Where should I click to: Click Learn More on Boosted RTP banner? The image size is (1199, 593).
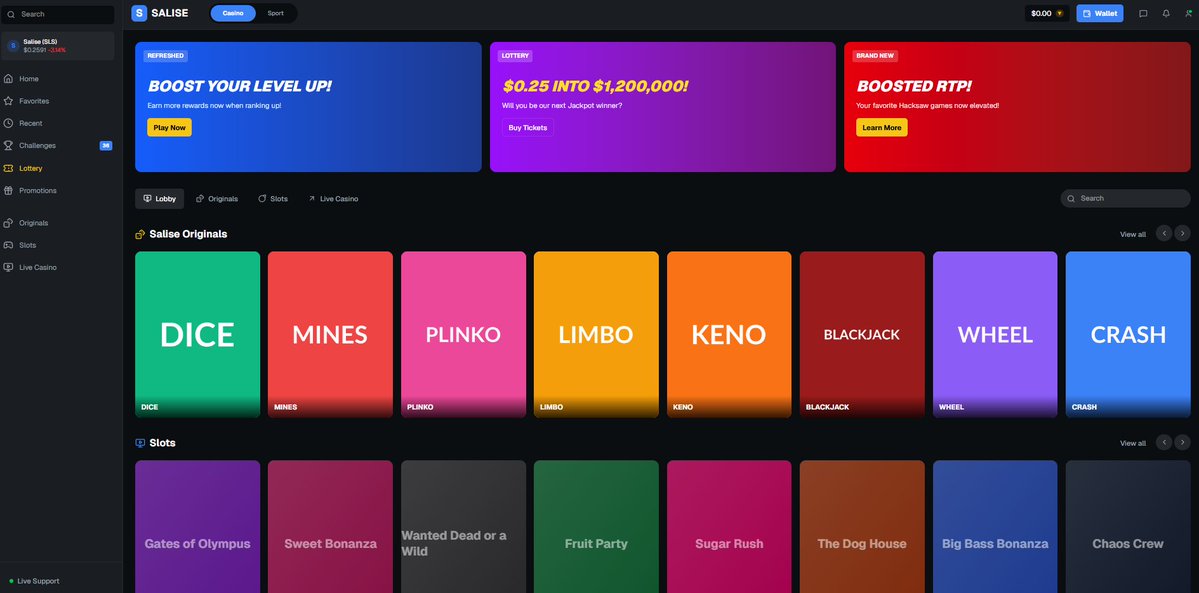(882, 128)
